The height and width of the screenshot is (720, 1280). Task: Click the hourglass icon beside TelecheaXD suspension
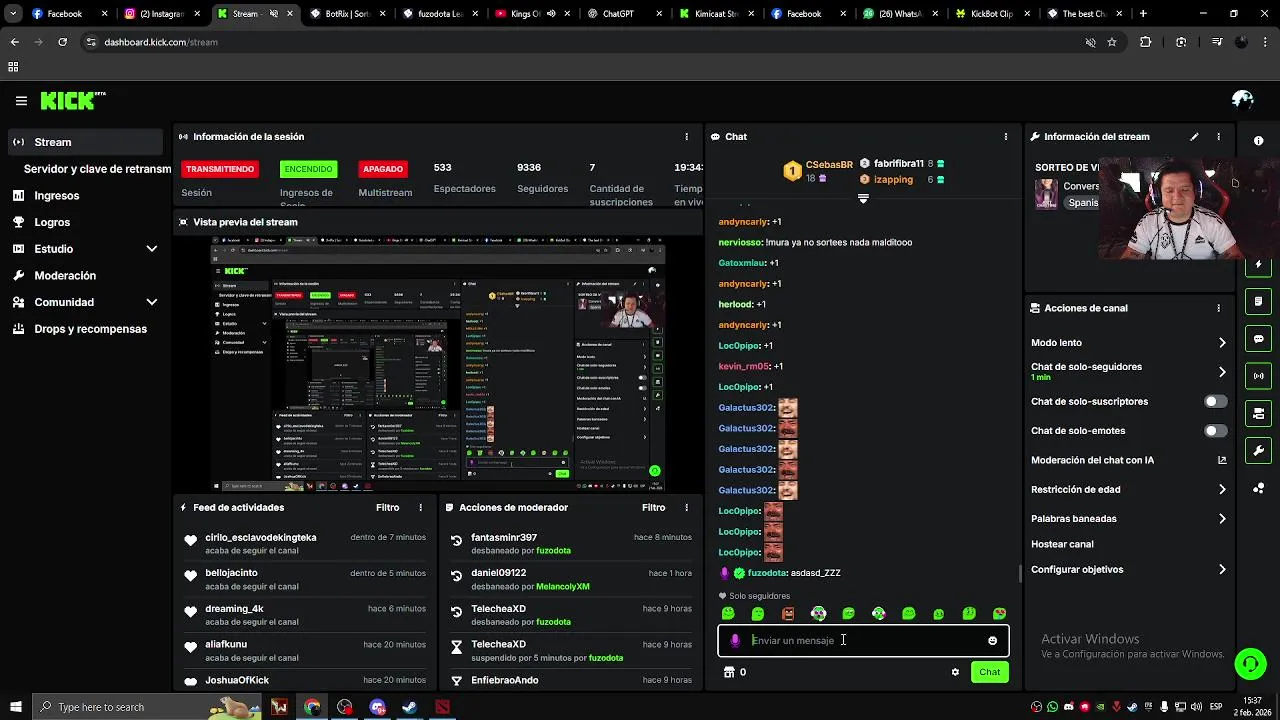click(457, 648)
